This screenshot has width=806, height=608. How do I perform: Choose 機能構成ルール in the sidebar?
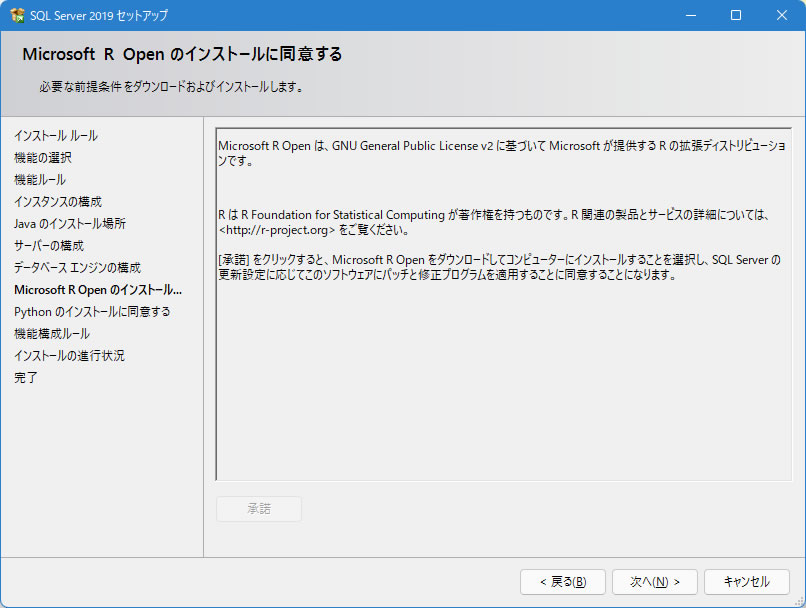(52, 333)
